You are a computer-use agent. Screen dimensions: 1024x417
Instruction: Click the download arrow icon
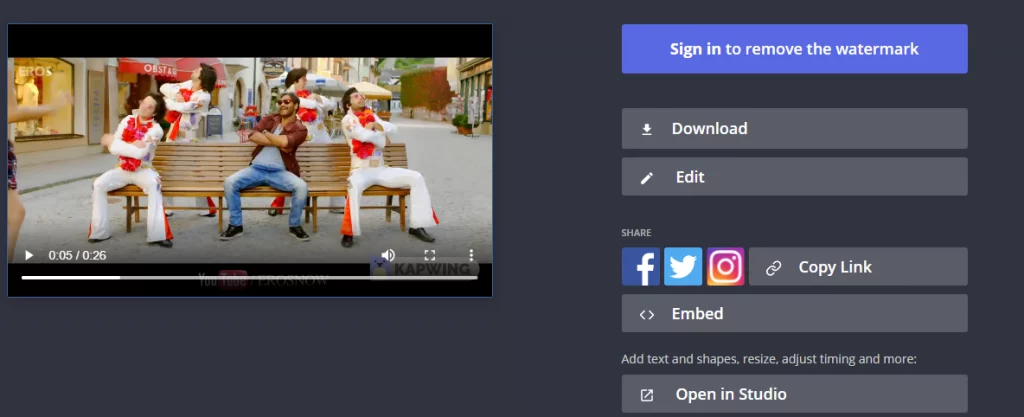pyautogui.click(x=647, y=129)
